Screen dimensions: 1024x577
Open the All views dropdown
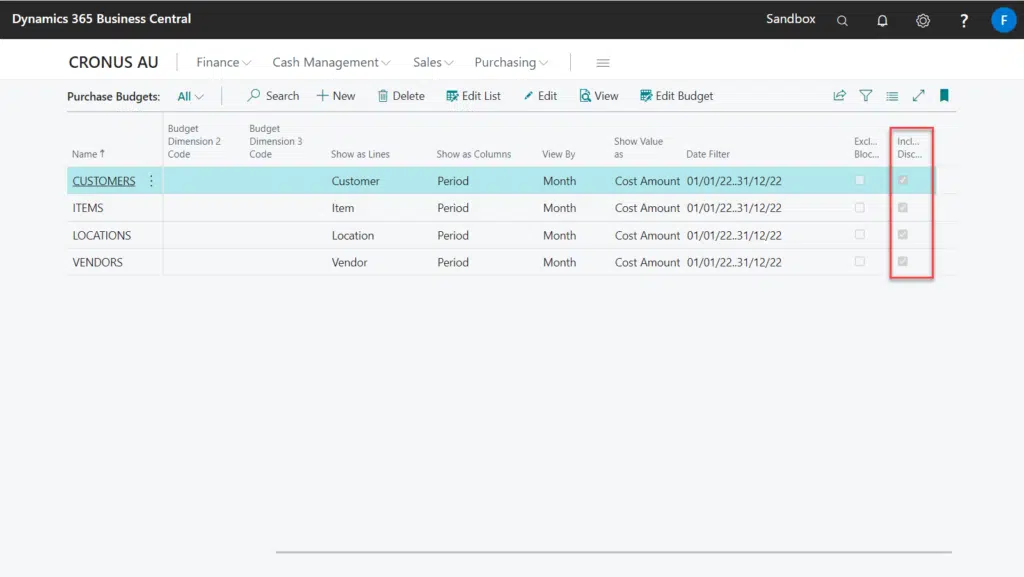pos(190,96)
